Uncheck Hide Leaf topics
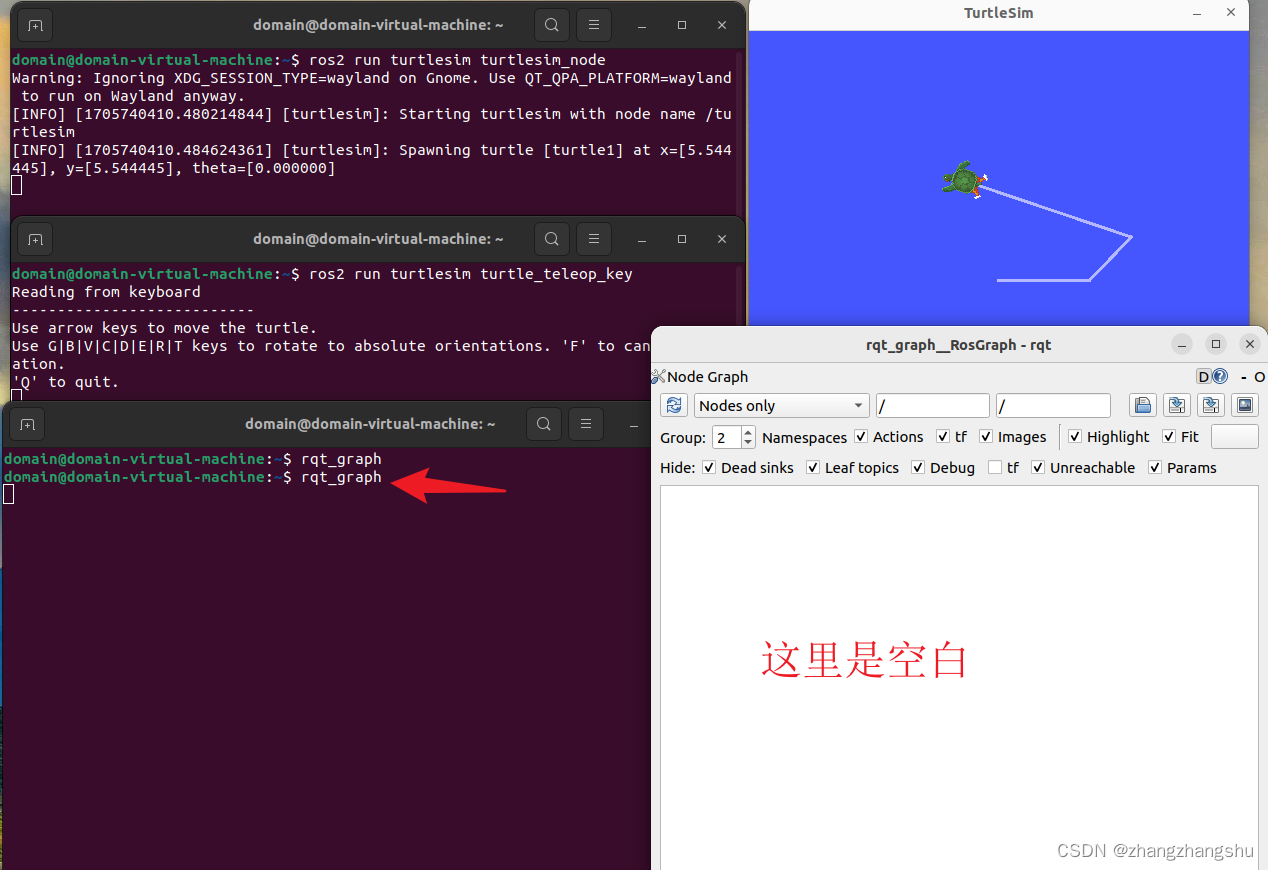 (813, 468)
